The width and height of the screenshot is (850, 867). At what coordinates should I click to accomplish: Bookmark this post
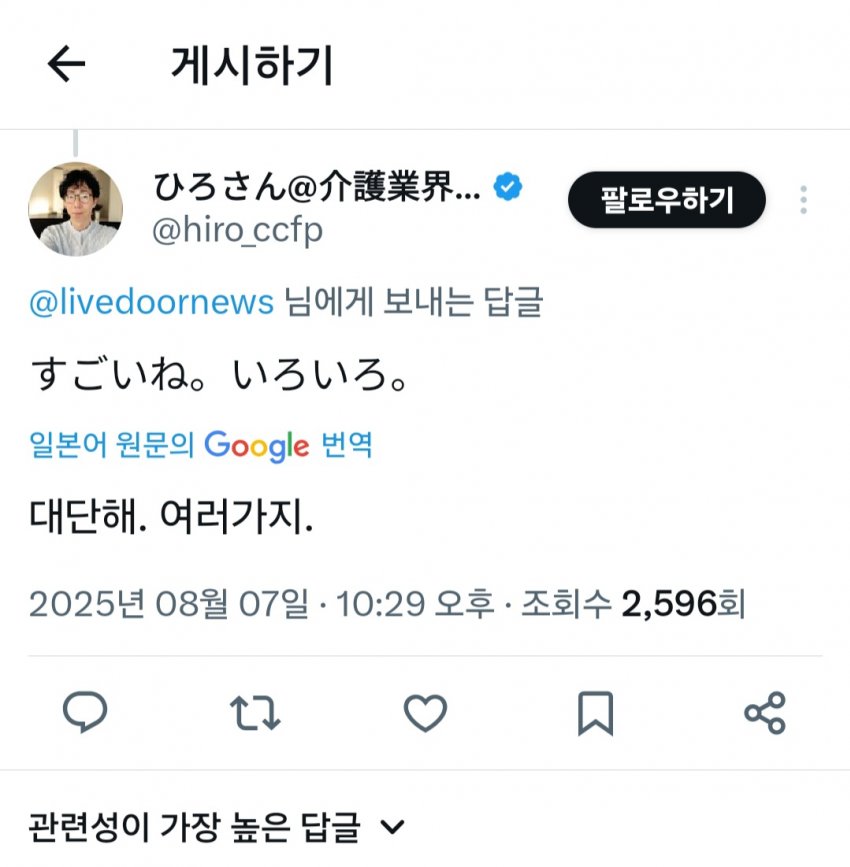tap(596, 713)
